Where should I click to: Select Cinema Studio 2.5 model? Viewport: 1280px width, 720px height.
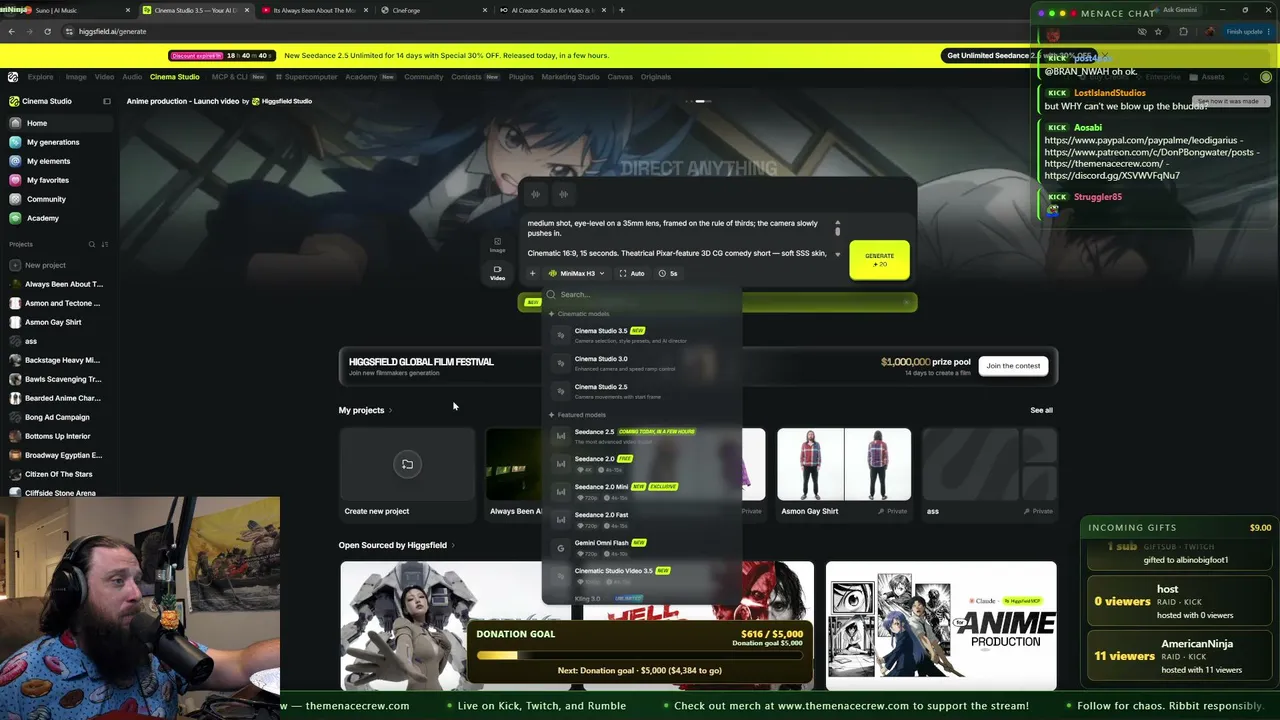[x=642, y=391]
